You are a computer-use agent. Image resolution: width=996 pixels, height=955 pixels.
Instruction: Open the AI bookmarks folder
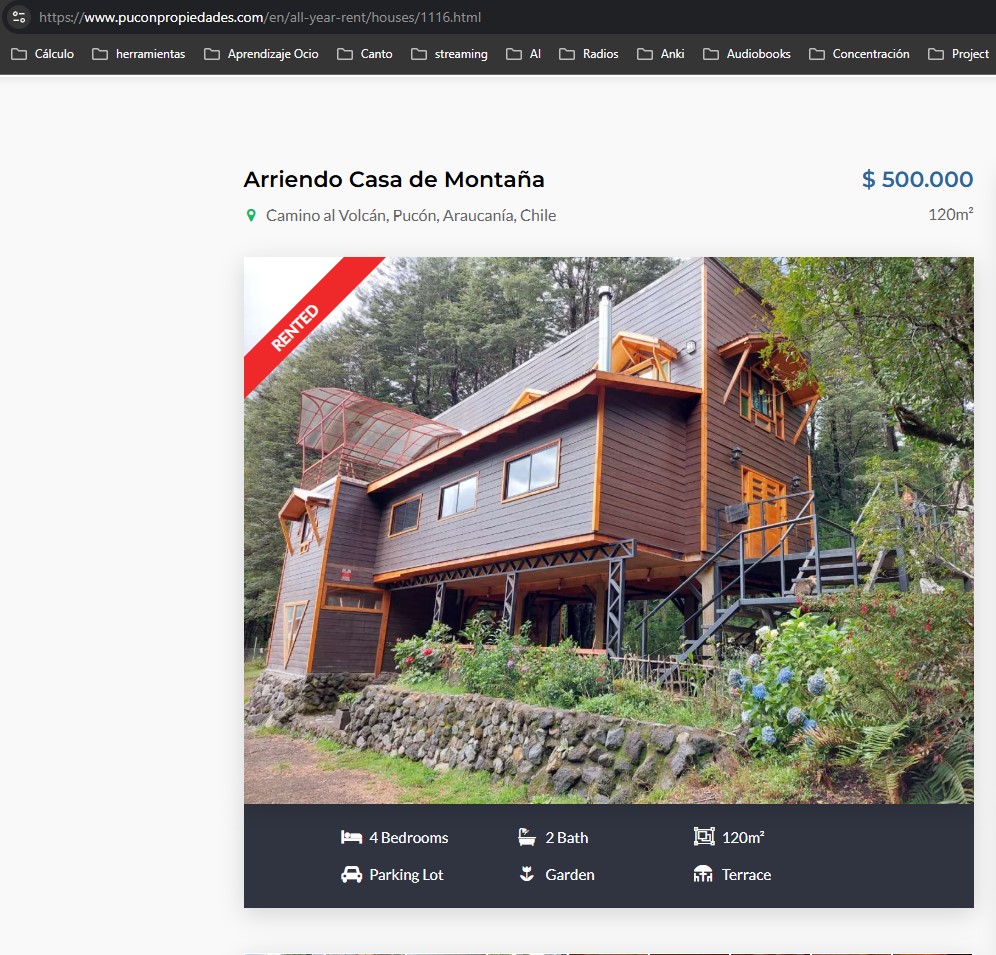(x=523, y=54)
